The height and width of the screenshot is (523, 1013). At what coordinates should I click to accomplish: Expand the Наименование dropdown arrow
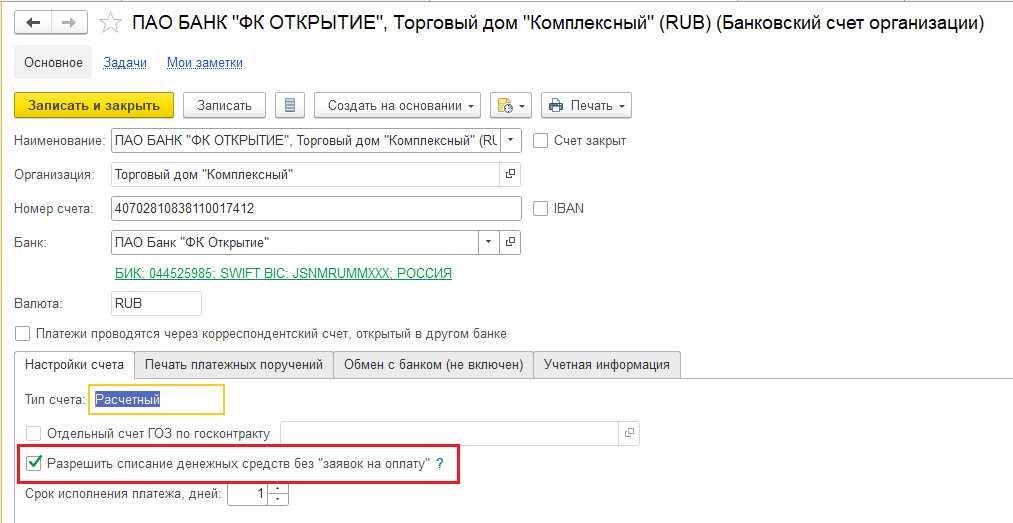click(x=510, y=140)
